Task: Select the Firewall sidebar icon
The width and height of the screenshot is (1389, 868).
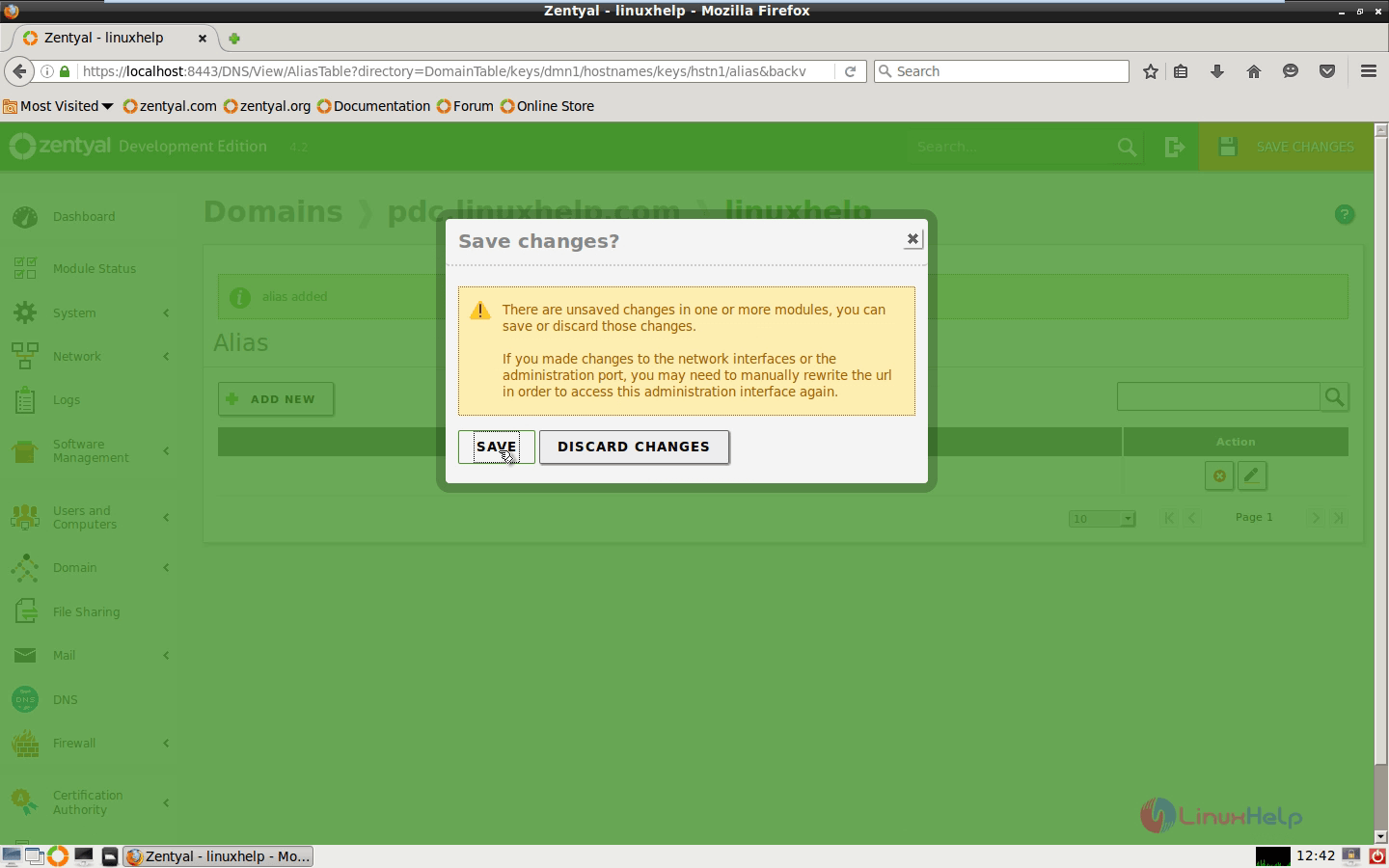Action: [x=25, y=744]
